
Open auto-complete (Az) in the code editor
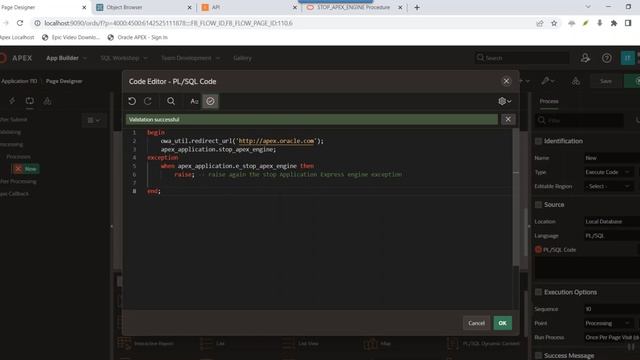[194, 101]
